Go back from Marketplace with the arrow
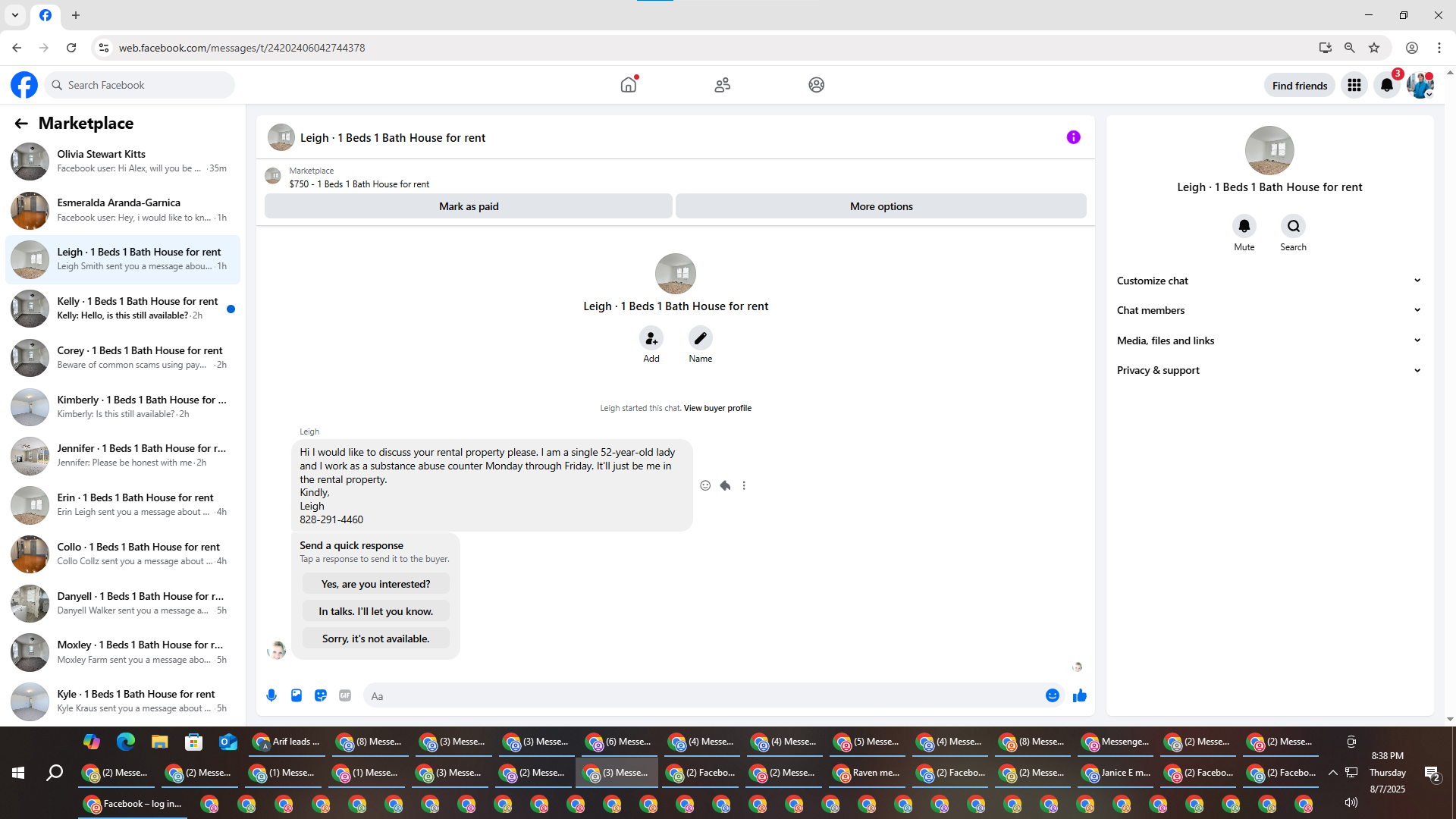This screenshot has height=819, width=1456. click(x=21, y=124)
